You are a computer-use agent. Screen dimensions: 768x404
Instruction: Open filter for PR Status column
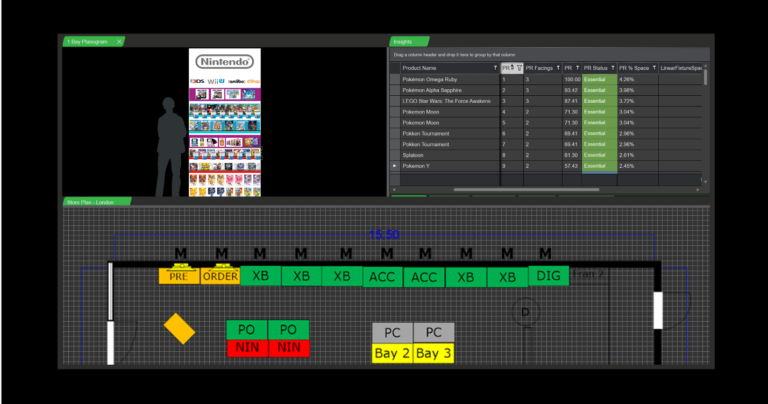click(x=613, y=68)
